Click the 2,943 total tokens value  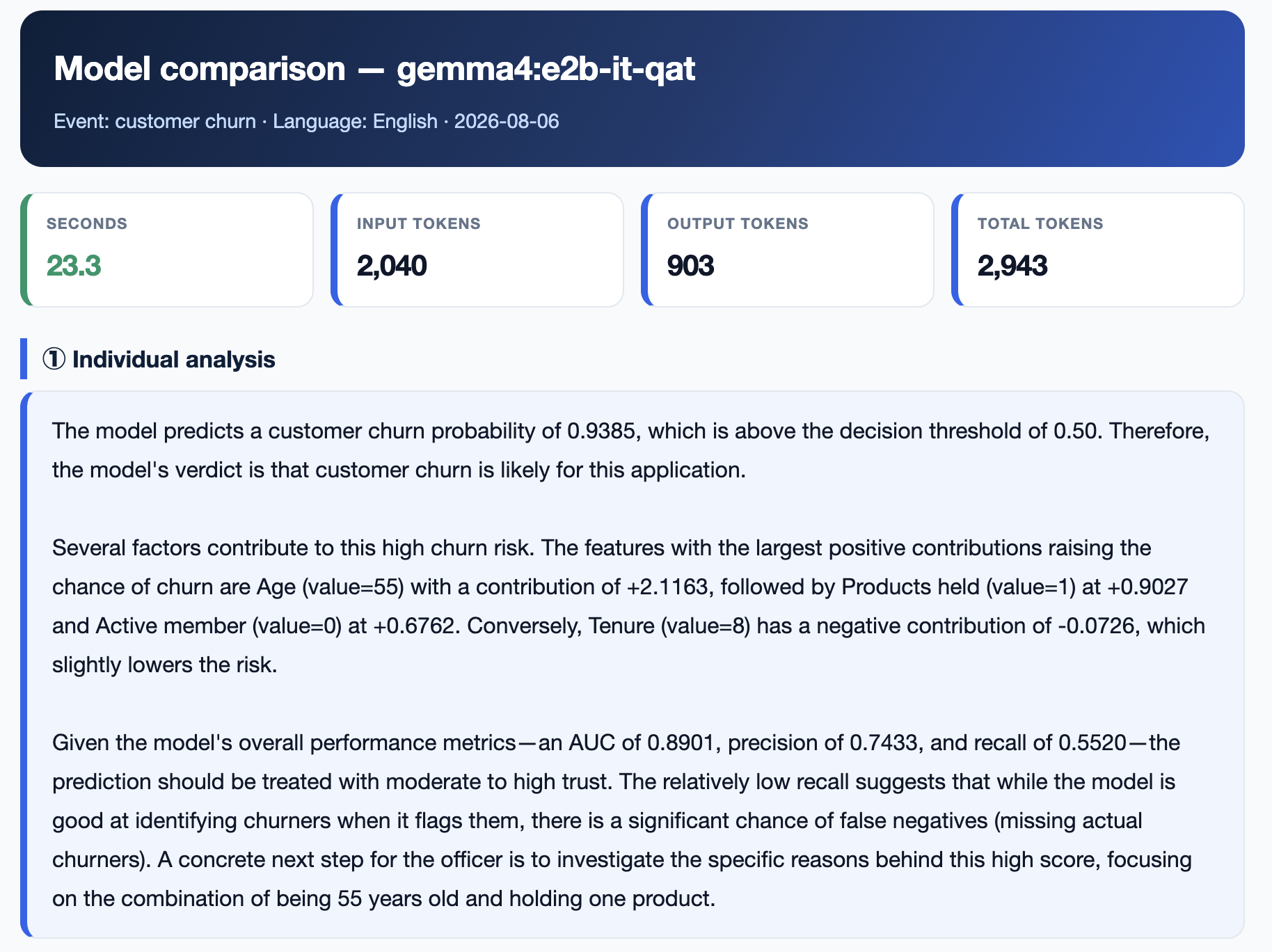click(x=1012, y=266)
